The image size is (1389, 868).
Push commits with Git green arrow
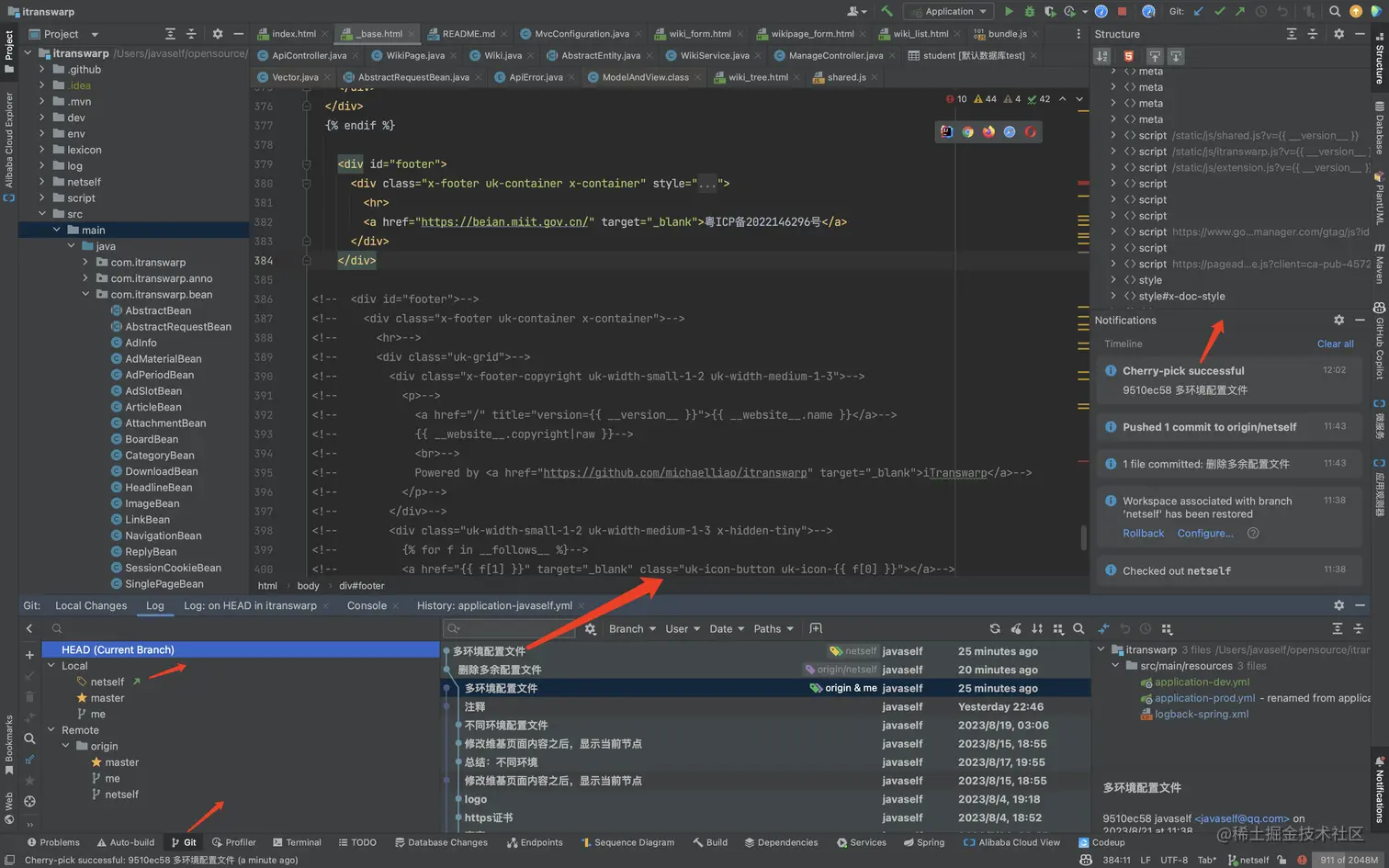pyautogui.click(x=1240, y=11)
